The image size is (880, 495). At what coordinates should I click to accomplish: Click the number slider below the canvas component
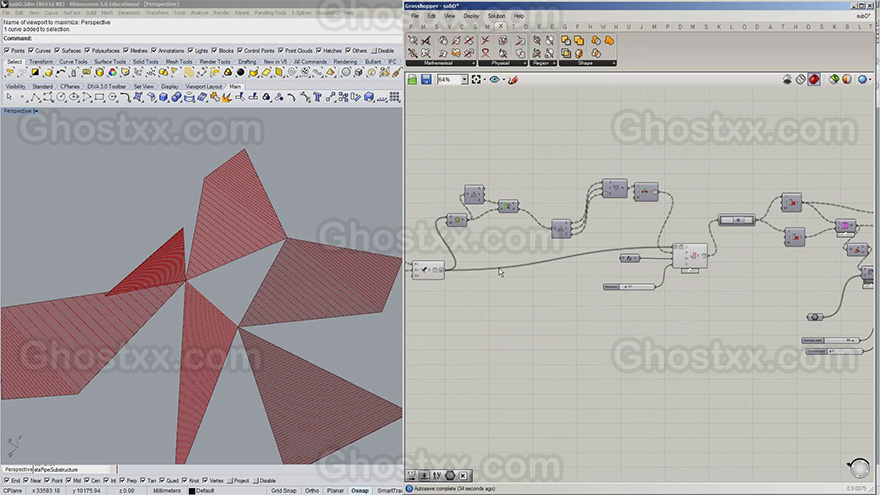click(629, 287)
